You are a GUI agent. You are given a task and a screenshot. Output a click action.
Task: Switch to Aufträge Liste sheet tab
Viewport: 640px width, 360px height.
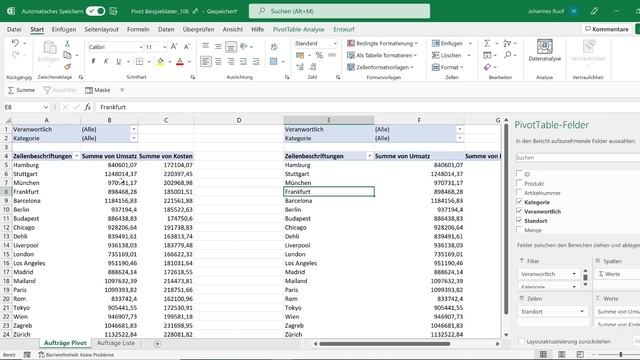(116, 343)
